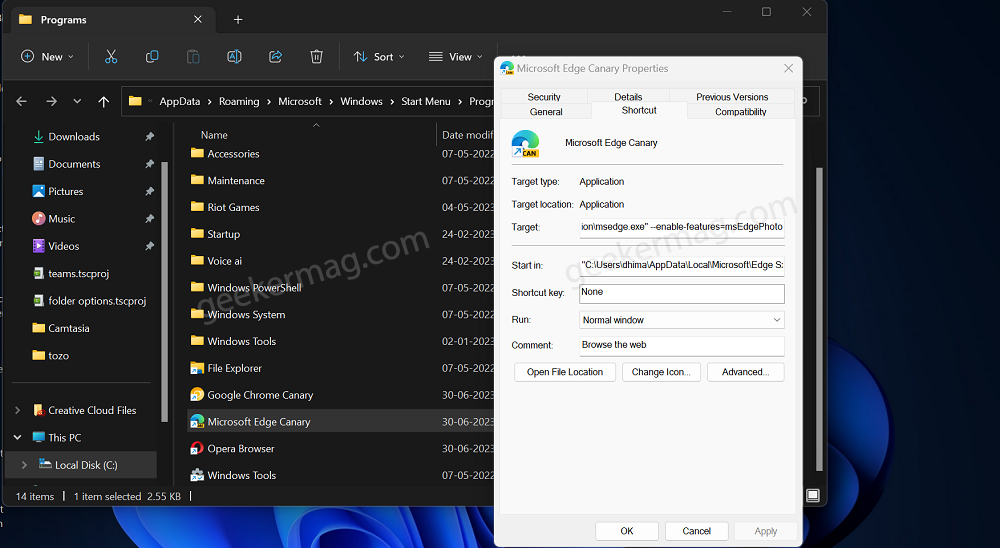This screenshot has height=548, width=1000.
Task: Close the Programs tab
Action: pos(198,20)
